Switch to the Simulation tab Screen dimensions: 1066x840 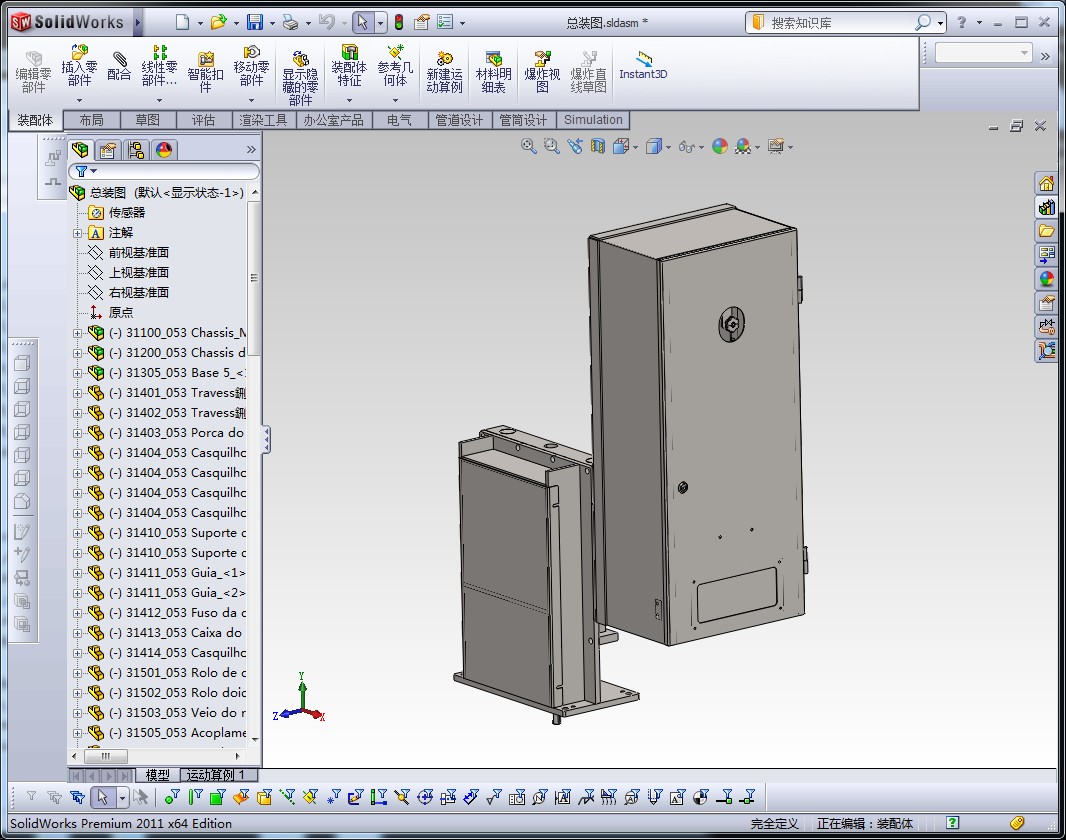[x=593, y=120]
